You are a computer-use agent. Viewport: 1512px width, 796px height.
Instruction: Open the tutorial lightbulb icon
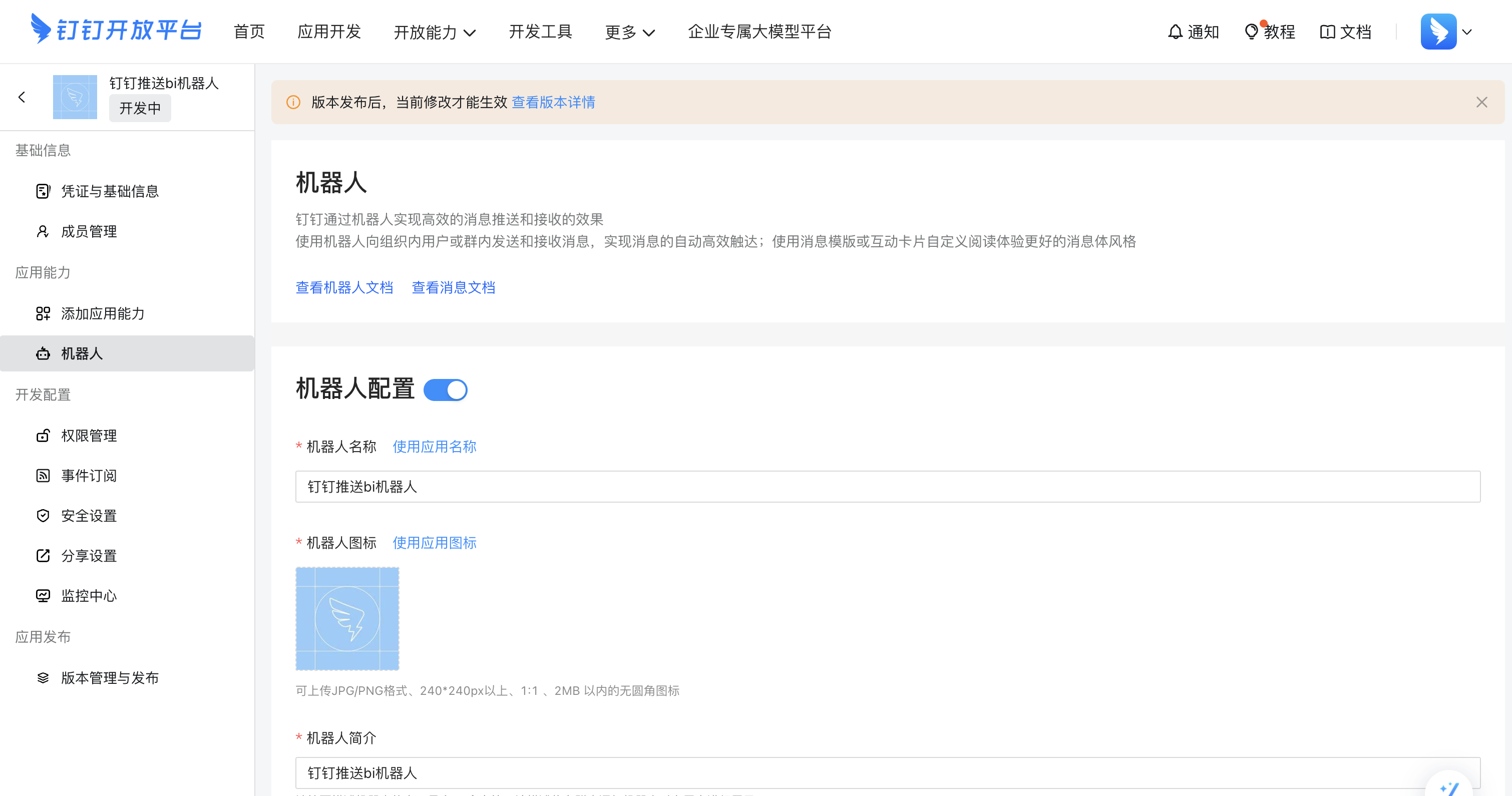point(1251,32)
